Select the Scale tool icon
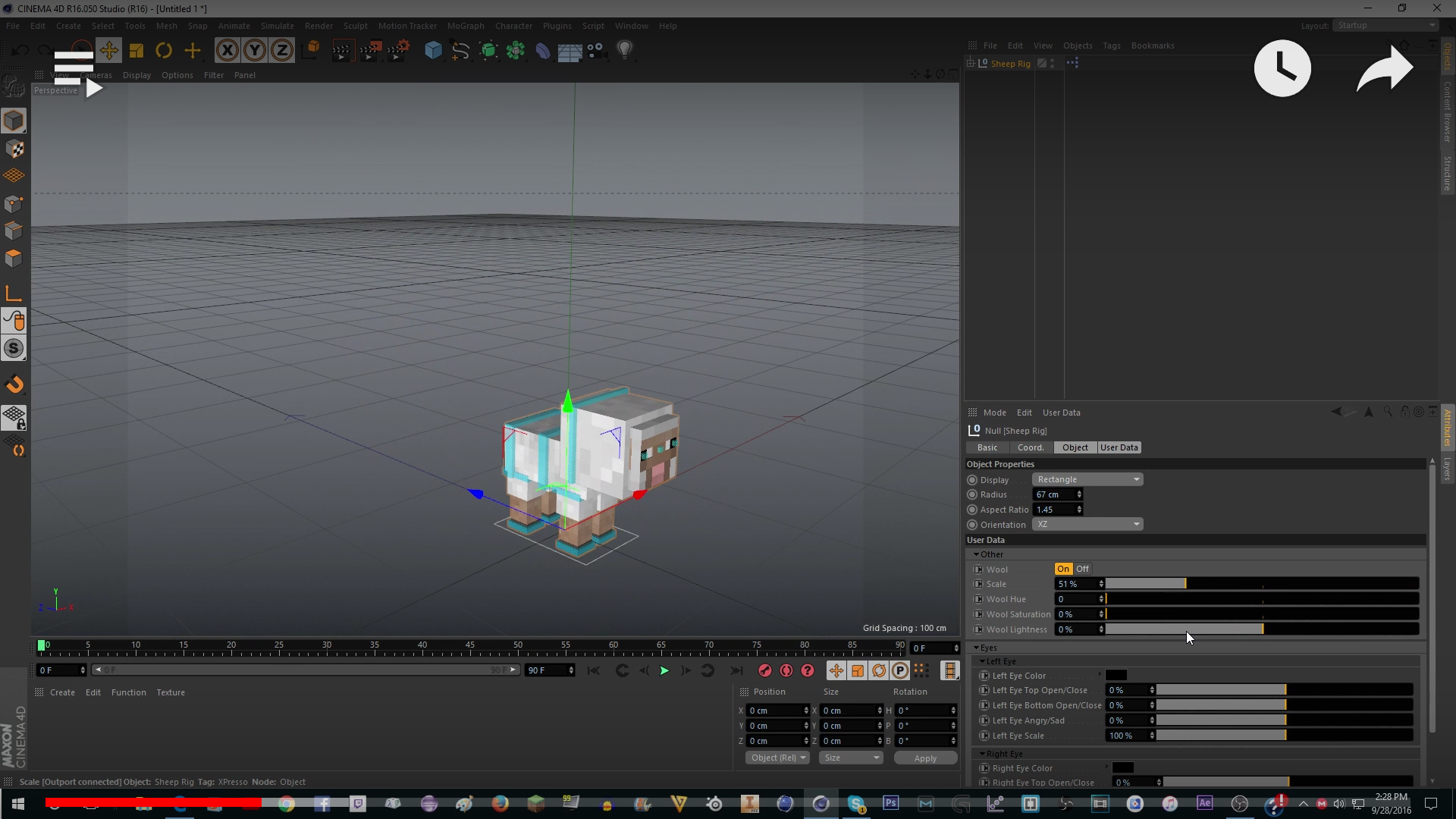This screenshot has width=1456, height=819. click(136, 51)
